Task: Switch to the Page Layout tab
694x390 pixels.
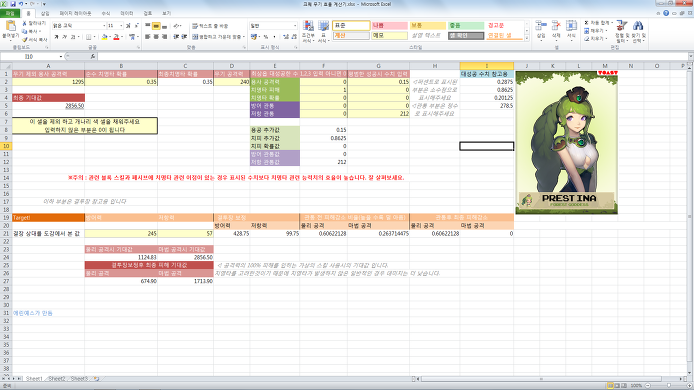Action: click(75, 14)
